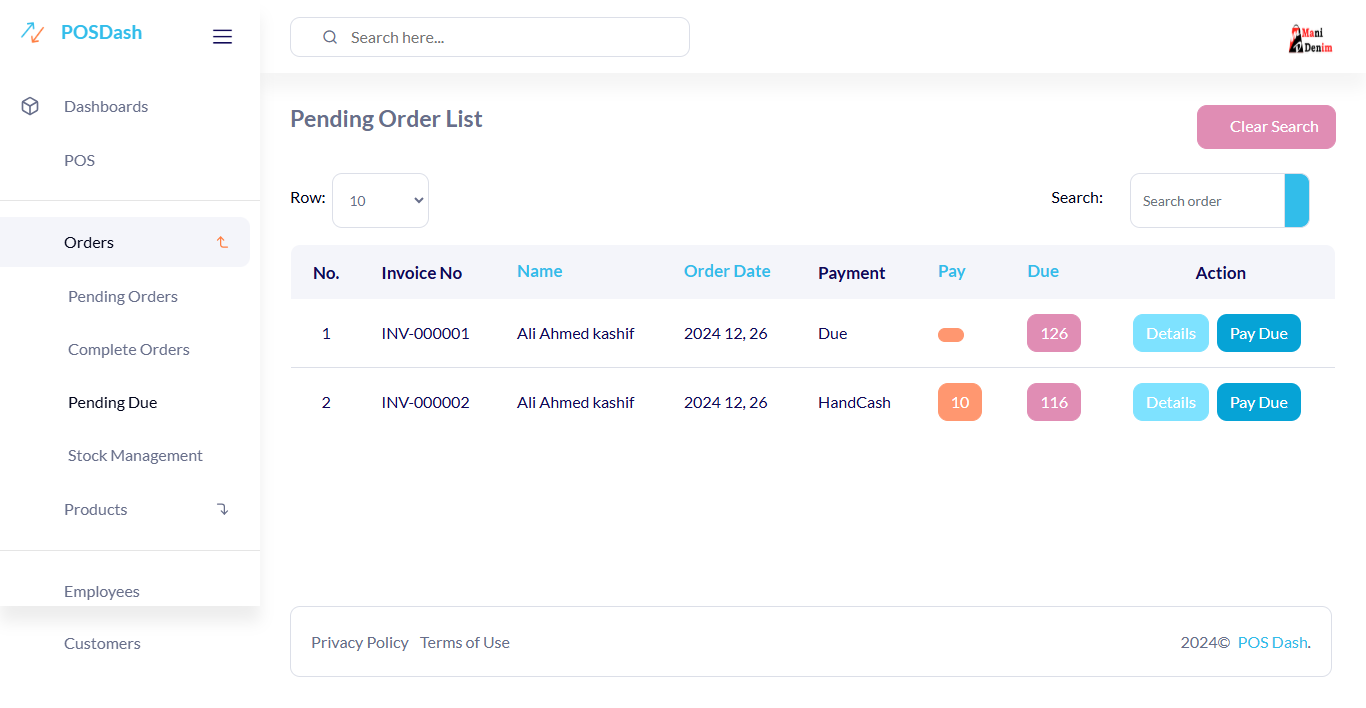This screenshot has width=1366, height=708.
Task: Click the Payment column header
Action: (x=852, y=273)
